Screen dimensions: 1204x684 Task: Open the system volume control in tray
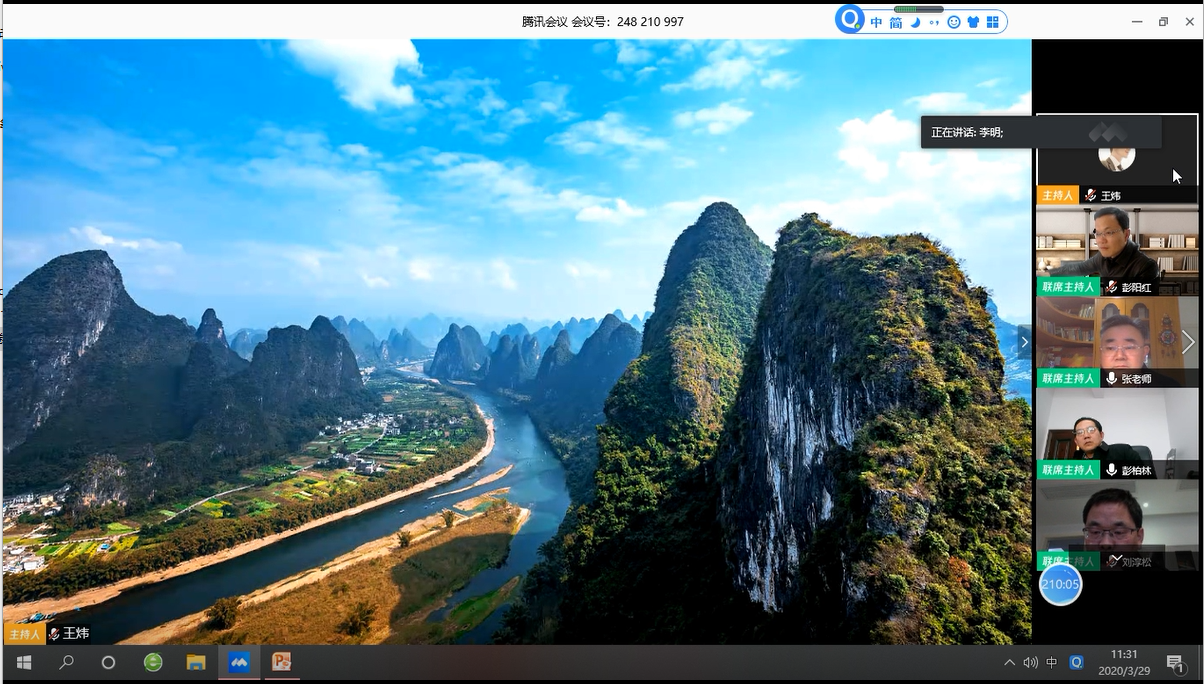(x=1031, y=662)
